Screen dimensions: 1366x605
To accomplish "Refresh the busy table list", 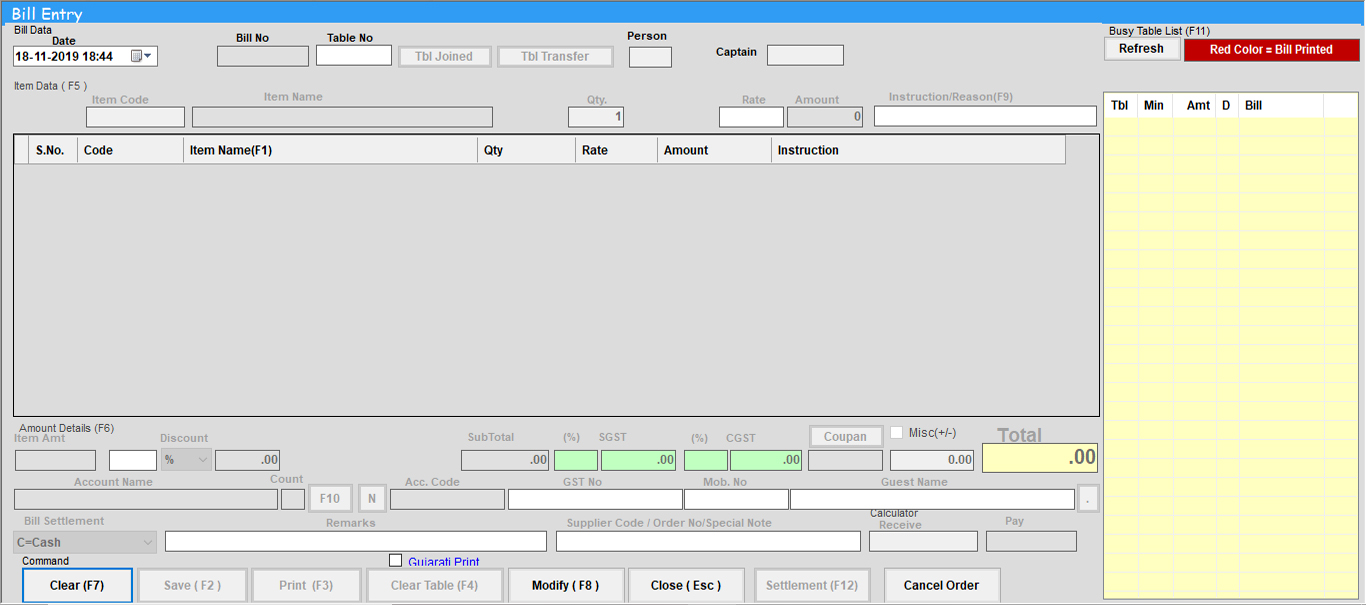I will (x=1141, y=49).
